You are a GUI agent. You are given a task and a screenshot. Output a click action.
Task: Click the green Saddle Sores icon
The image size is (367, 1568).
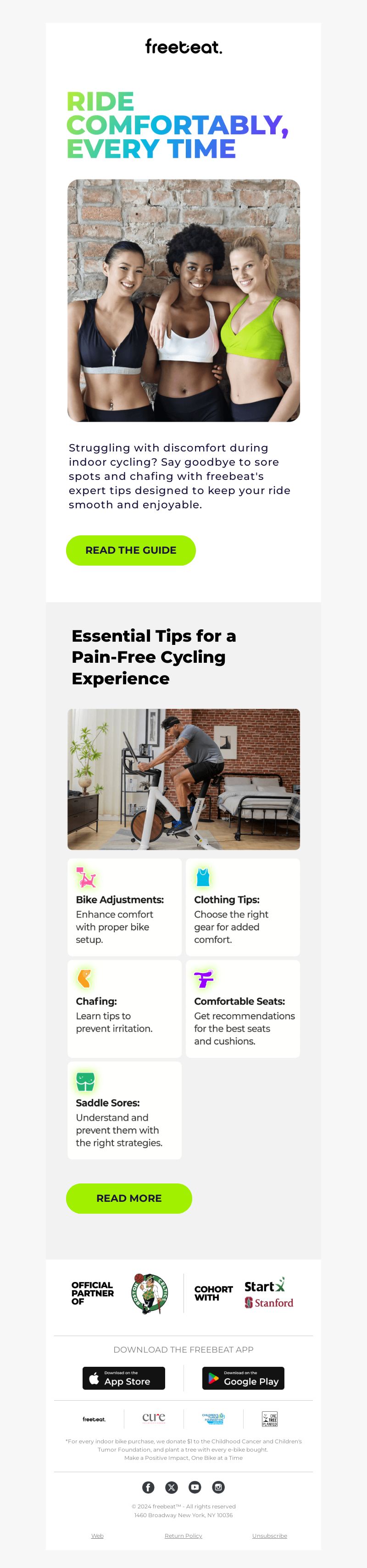point(85,1080)
